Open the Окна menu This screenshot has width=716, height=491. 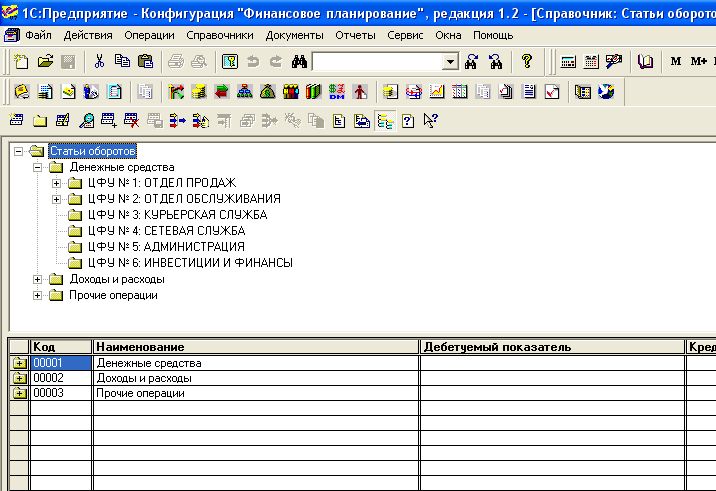pos(448,35)
